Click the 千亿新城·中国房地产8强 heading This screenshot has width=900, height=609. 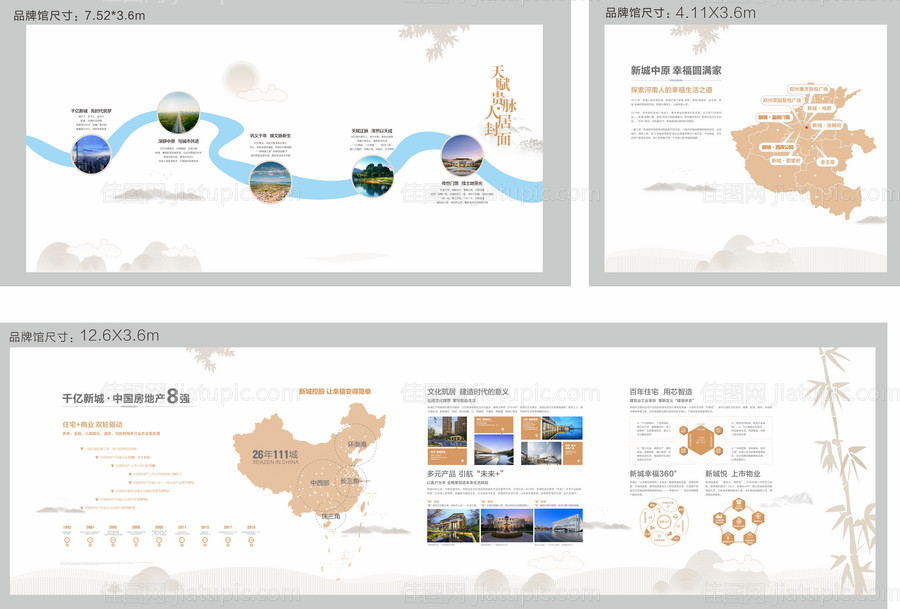(126, 398)
